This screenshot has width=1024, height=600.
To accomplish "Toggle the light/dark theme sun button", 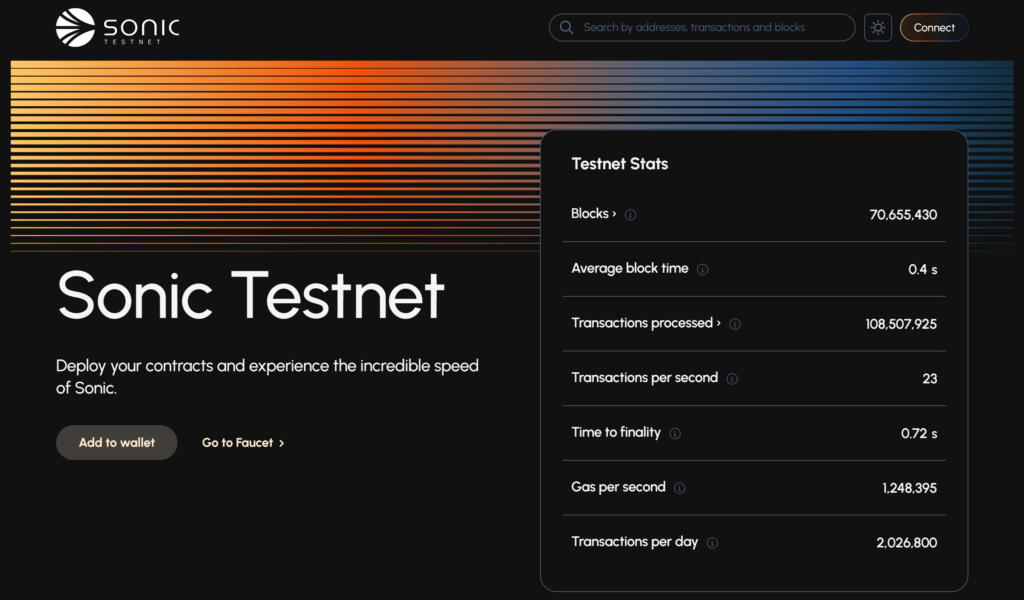I will pyautogui.click(x=878, y=28).
